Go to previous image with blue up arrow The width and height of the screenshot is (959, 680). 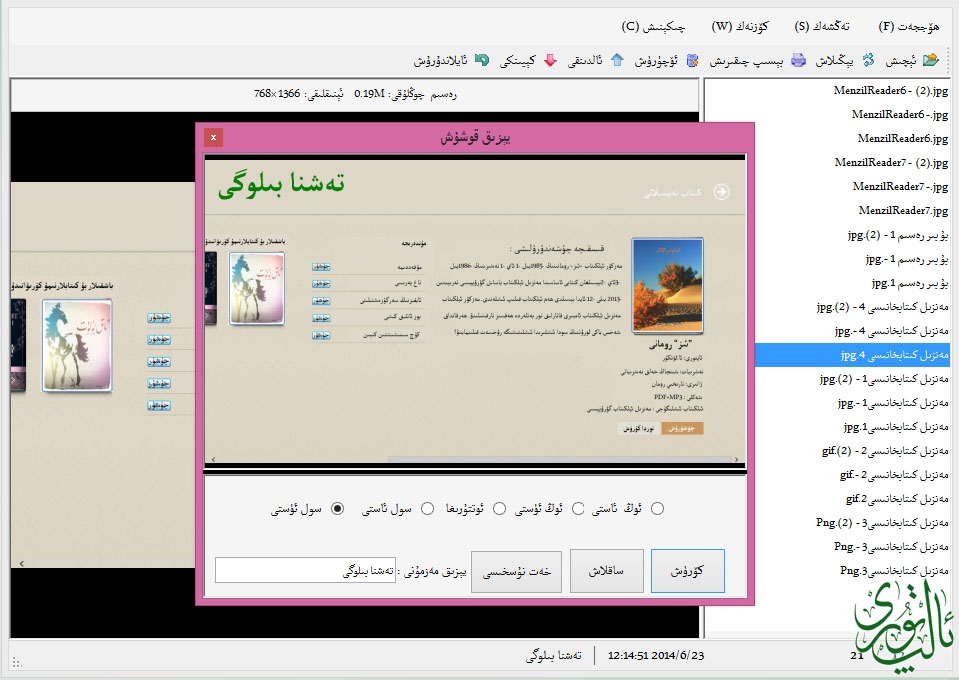(x=617, y=60)
